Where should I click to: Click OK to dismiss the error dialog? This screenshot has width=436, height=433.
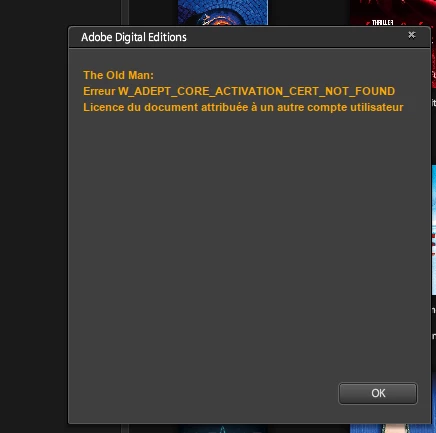point(378,393)
